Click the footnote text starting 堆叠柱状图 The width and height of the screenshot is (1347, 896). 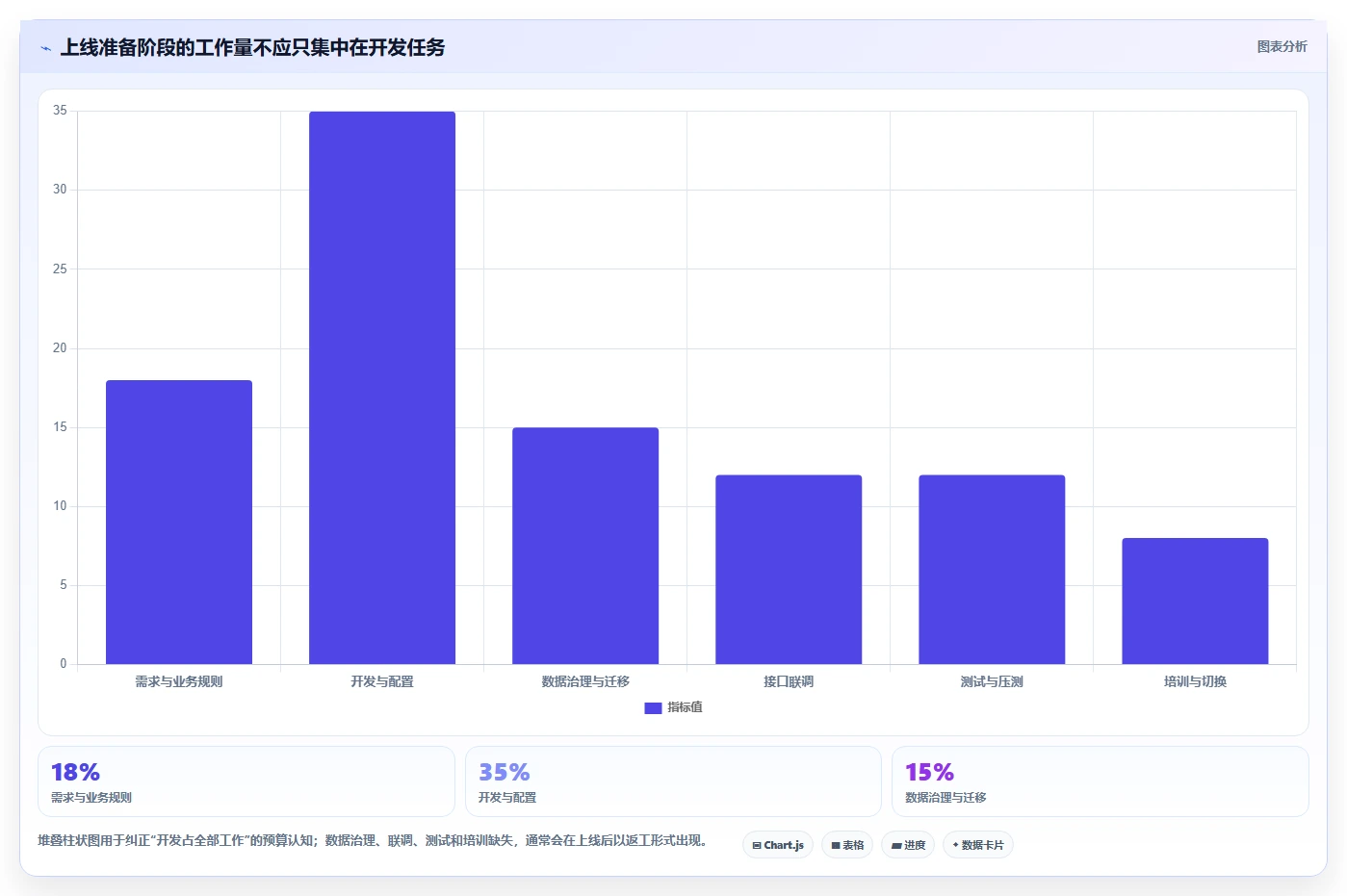pyautogui.click(x=375, y=840)
